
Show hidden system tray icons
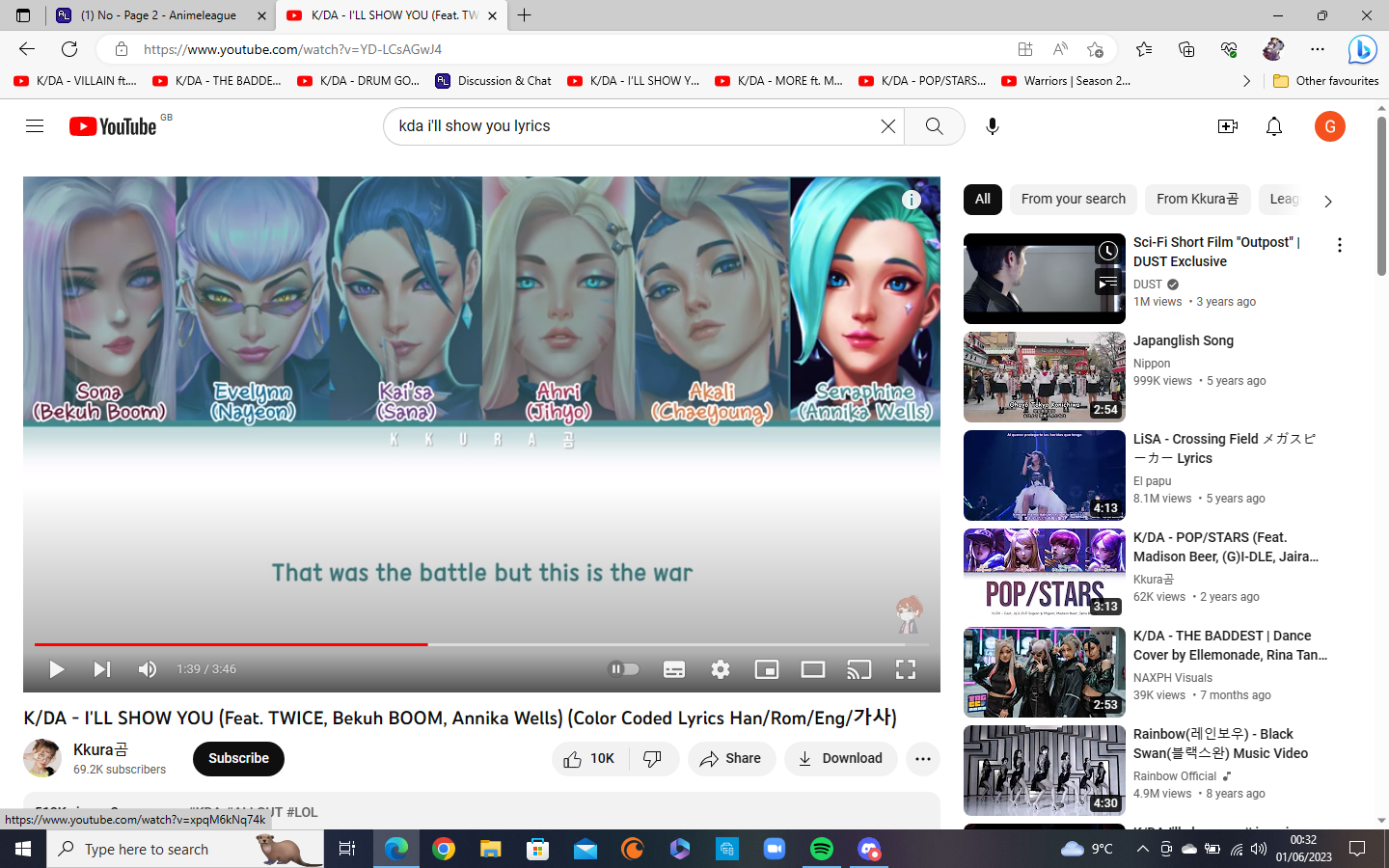(1142, 849)
